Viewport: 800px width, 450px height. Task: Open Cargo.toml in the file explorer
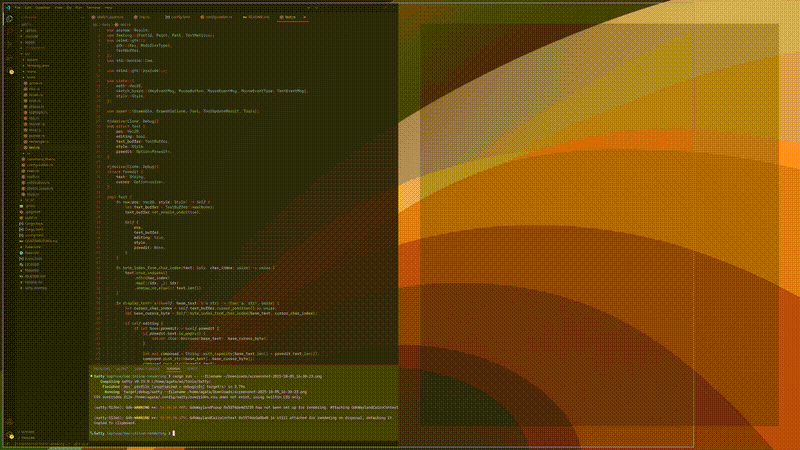(33, 230)
